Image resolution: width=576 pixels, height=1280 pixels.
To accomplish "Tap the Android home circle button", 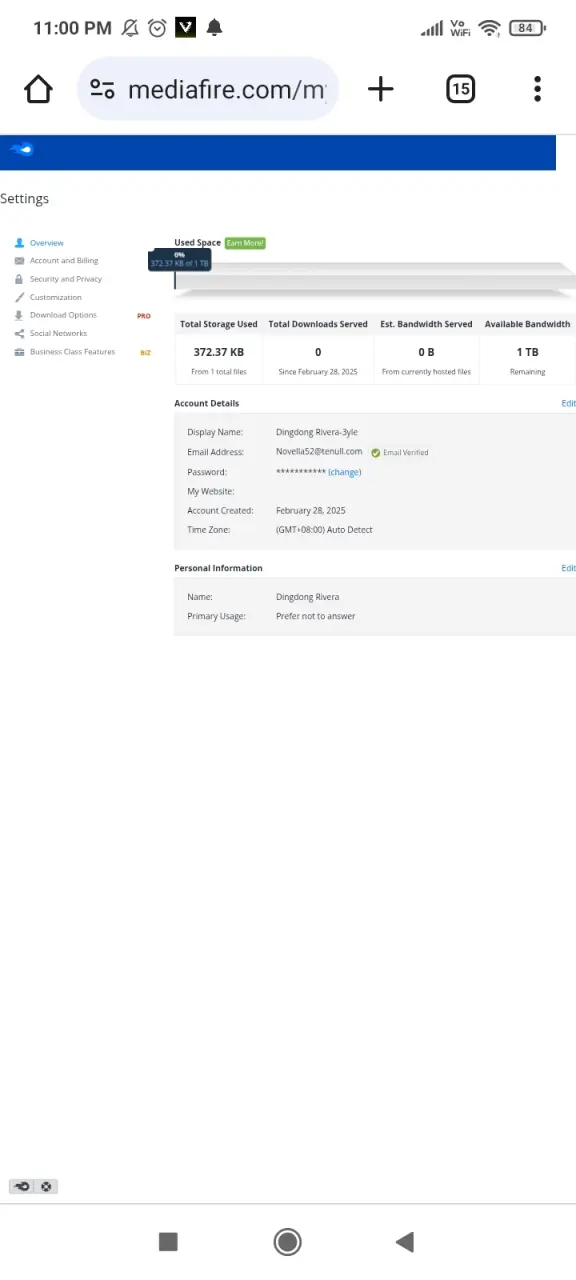I will coord(288,1242).
